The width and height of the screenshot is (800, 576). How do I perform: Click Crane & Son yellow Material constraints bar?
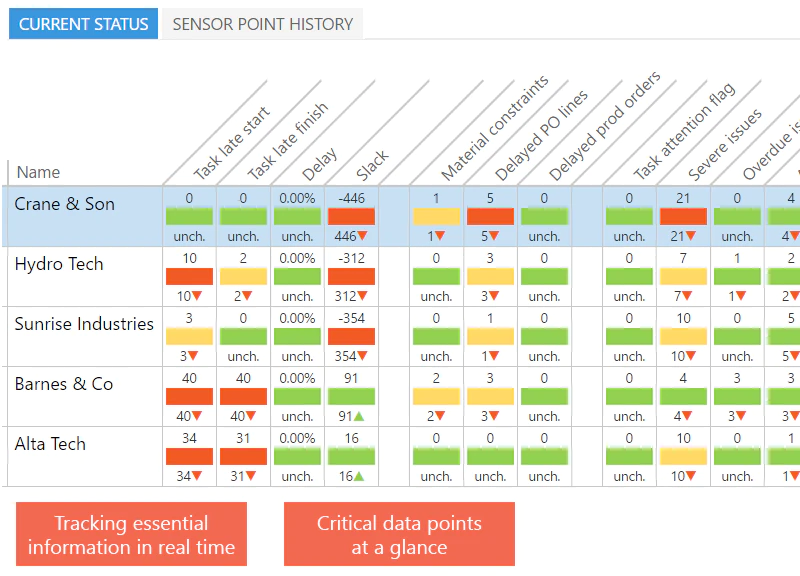click(436, 216)
